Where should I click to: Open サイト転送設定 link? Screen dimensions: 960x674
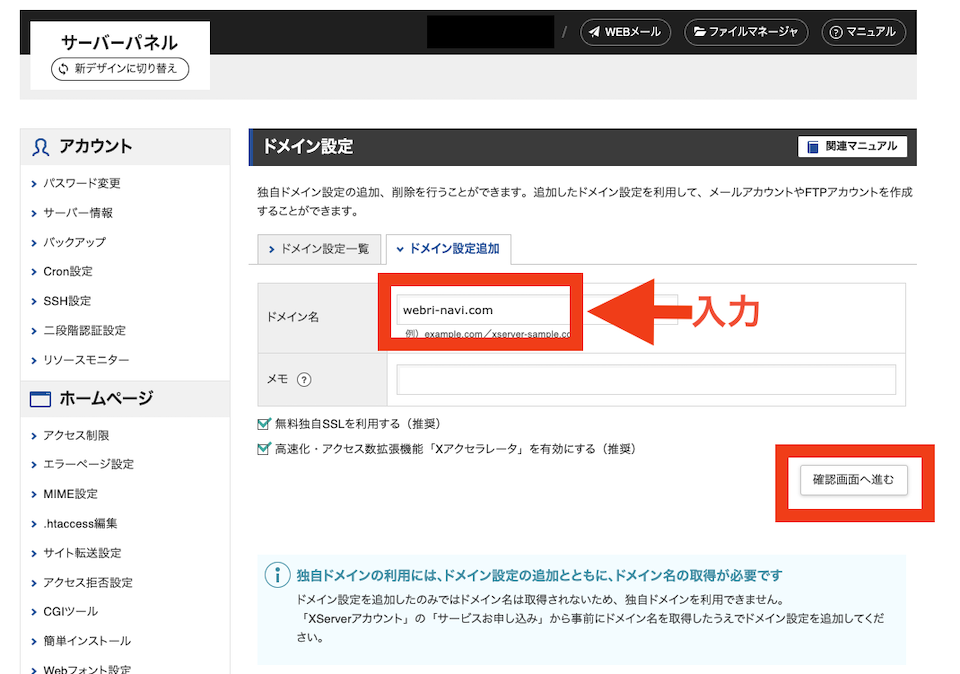pyautogui.click(x=82, y=553)
